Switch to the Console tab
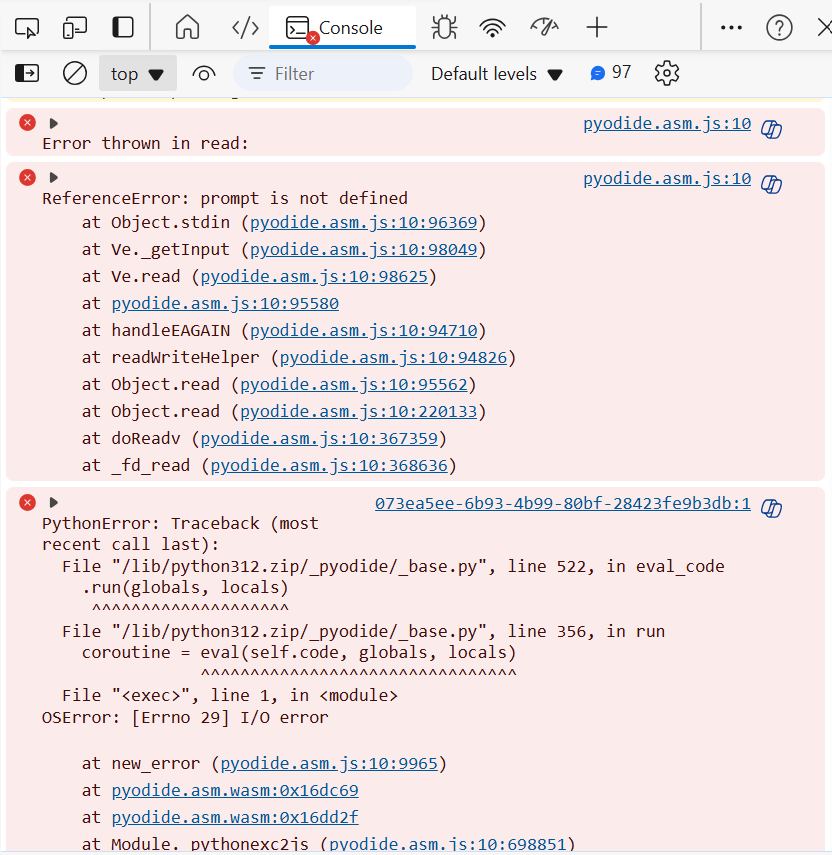This screenshot has height=855, width=832. pos(341,27)
